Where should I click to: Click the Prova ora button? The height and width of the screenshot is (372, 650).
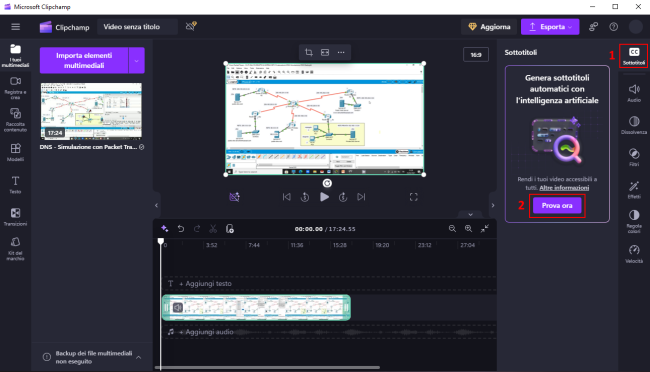(x=557, y=205)
